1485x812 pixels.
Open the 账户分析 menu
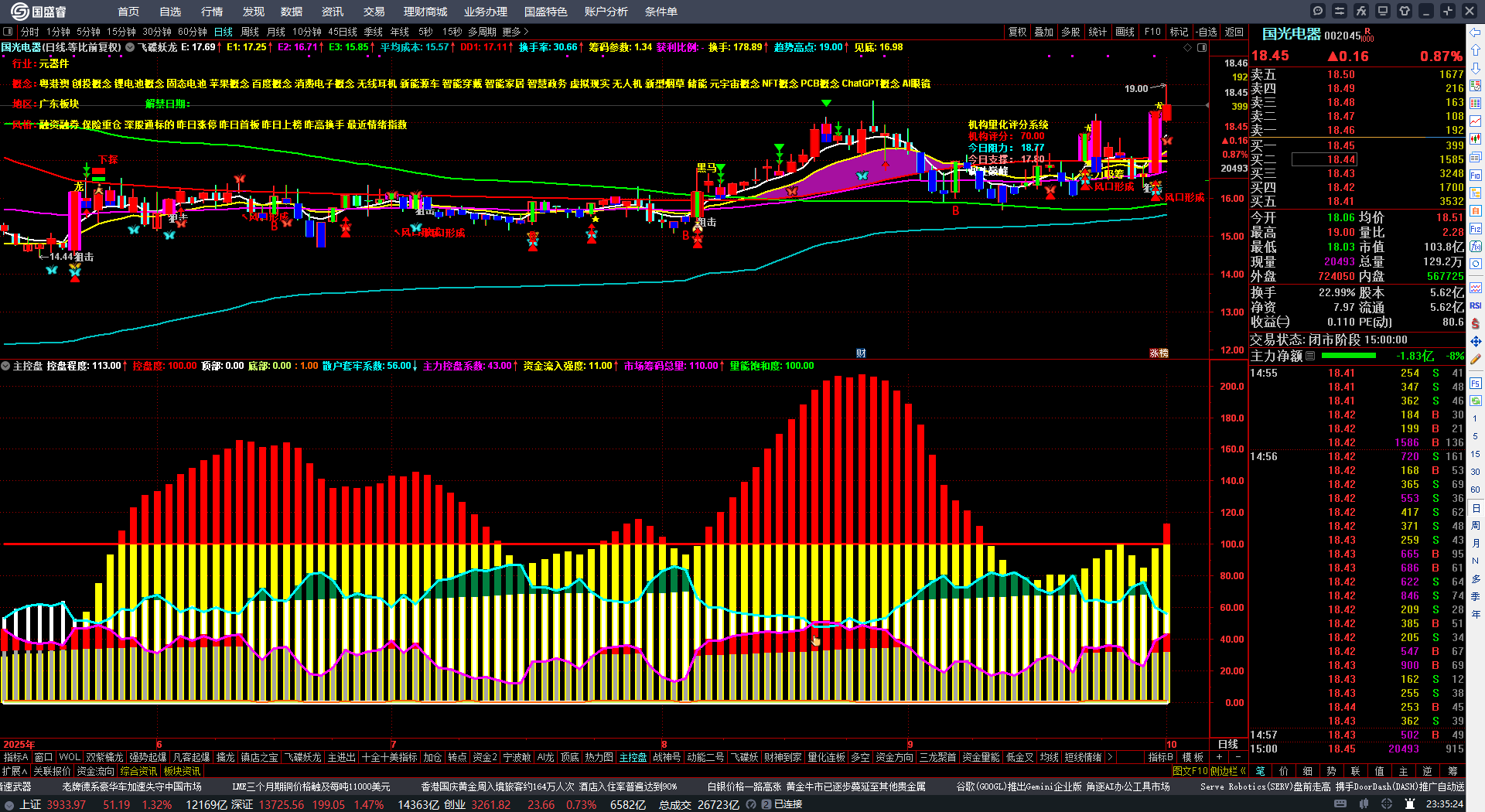tap(606, 12)
